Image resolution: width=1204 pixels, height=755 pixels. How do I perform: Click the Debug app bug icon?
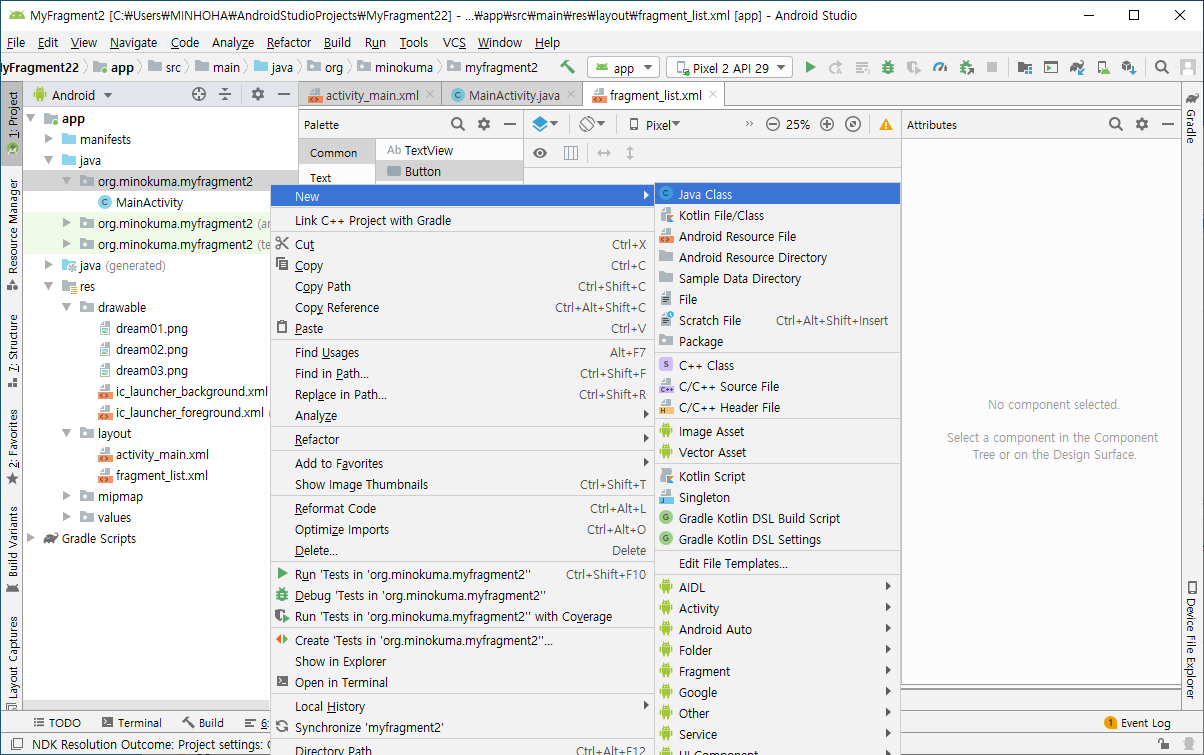click(x=888, y=67)
